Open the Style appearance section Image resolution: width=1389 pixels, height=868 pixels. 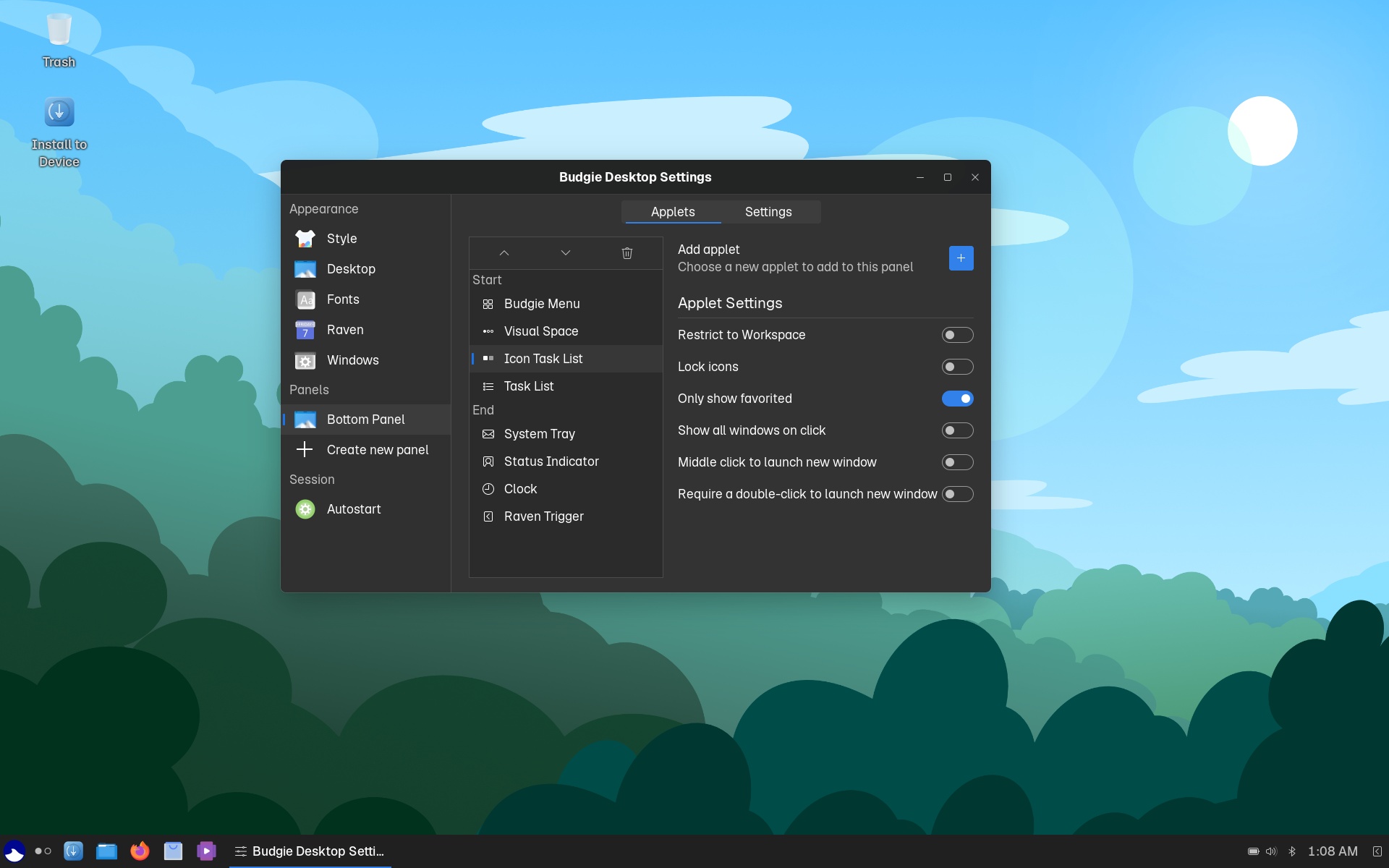[341, 239]
